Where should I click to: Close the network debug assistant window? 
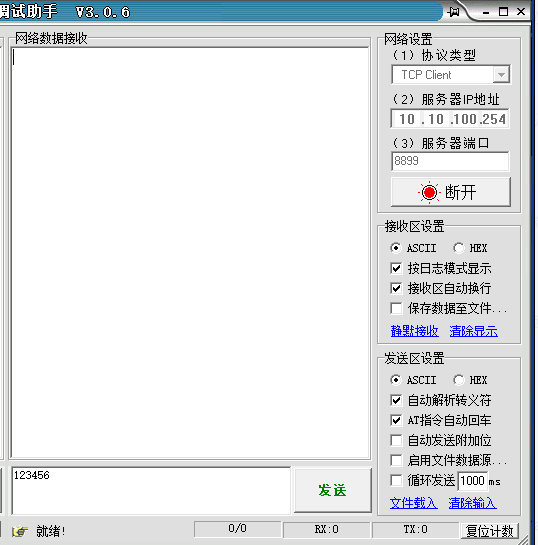point(521,12)
